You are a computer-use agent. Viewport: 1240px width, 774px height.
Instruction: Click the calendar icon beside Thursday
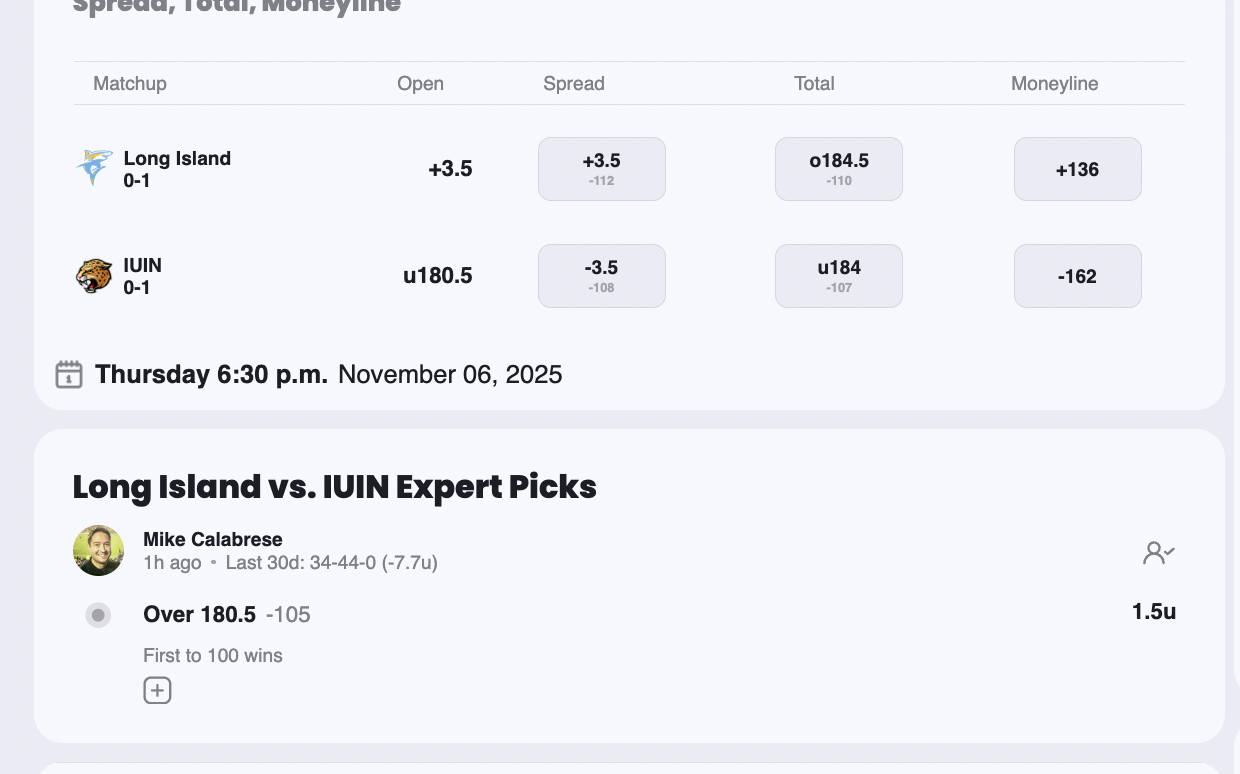tap(69, 375)
